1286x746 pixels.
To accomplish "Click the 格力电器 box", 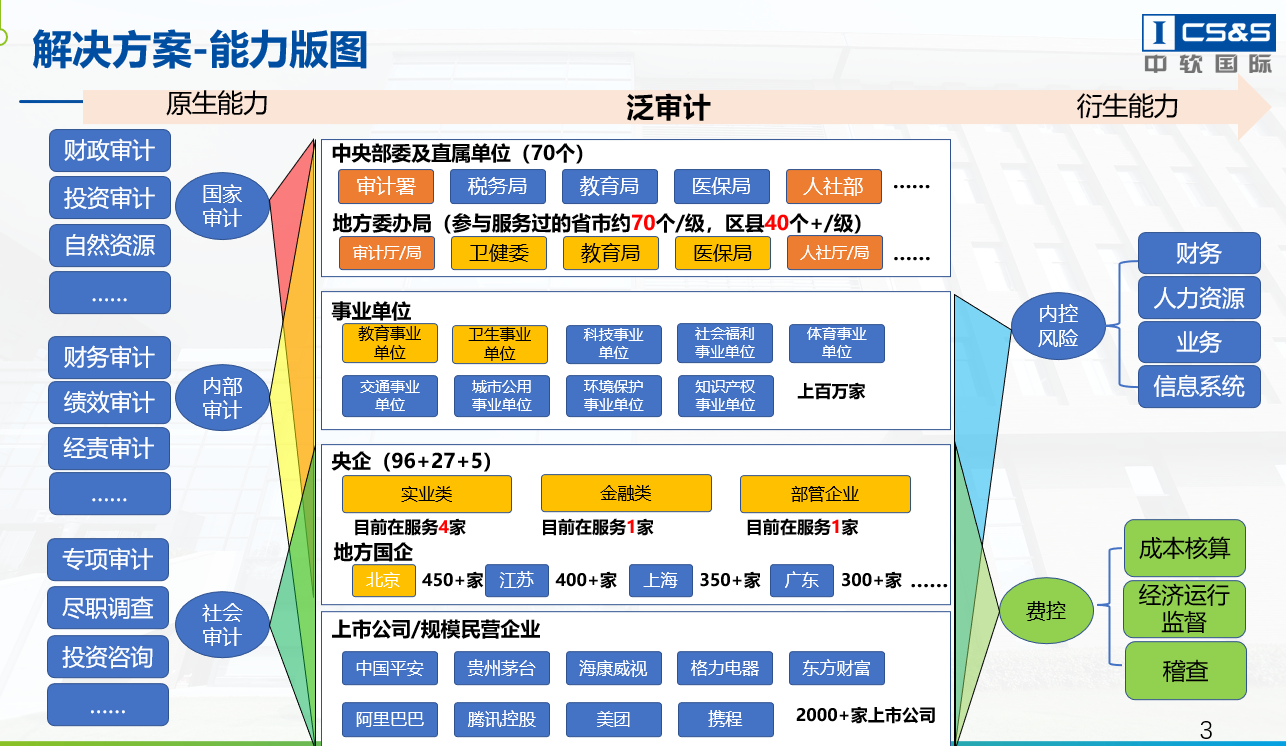I will click(725, 668).
